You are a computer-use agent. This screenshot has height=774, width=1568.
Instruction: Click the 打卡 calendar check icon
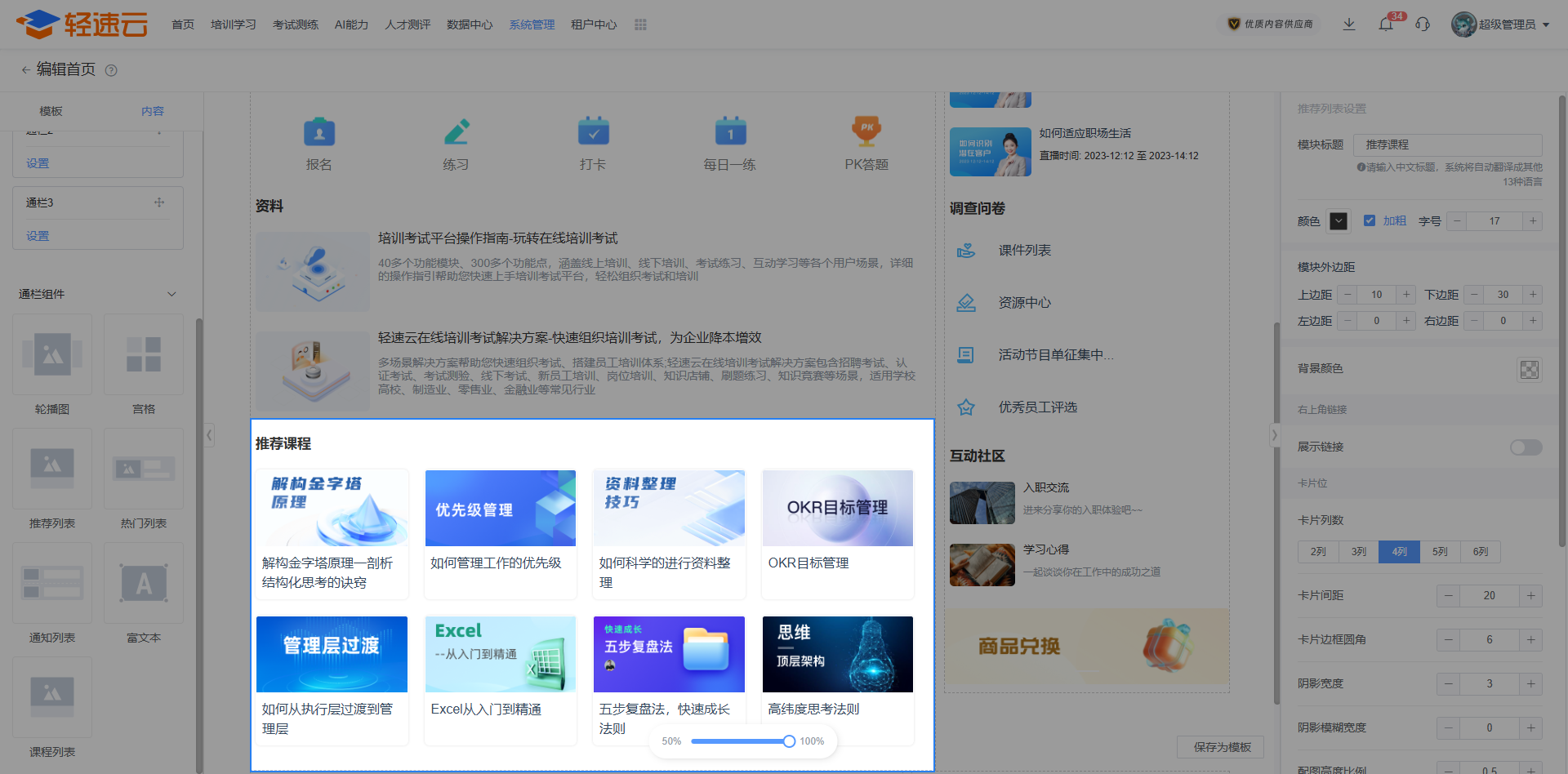[593, 131]
